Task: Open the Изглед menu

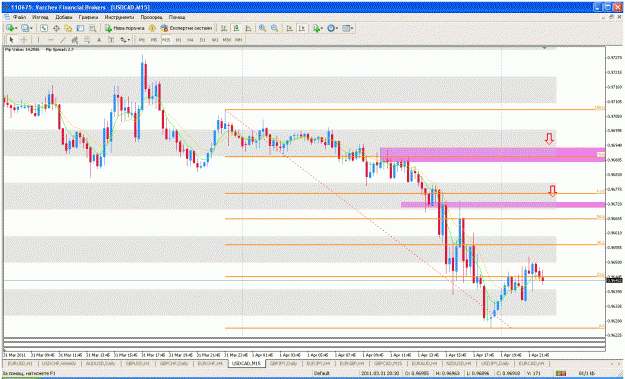Action: coord(40,18)
